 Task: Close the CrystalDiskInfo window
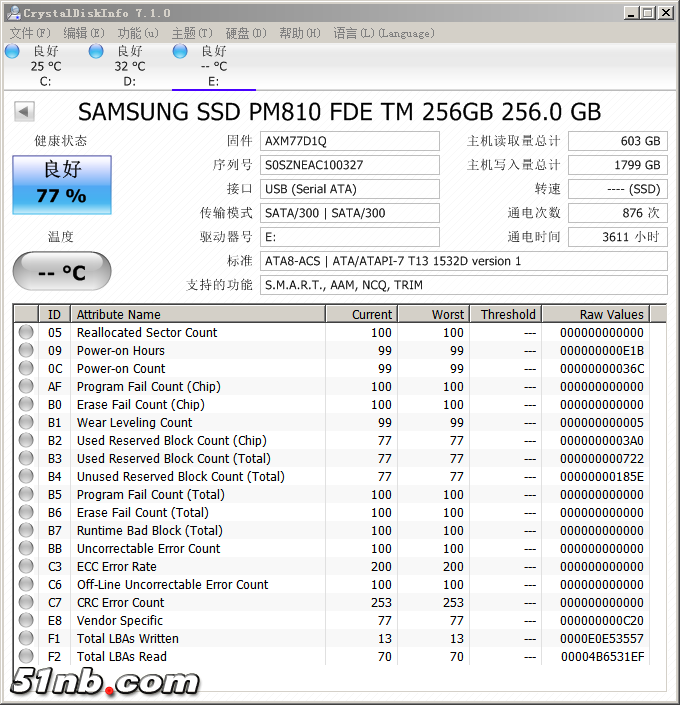pyautogui.click(x=665, y=13)
